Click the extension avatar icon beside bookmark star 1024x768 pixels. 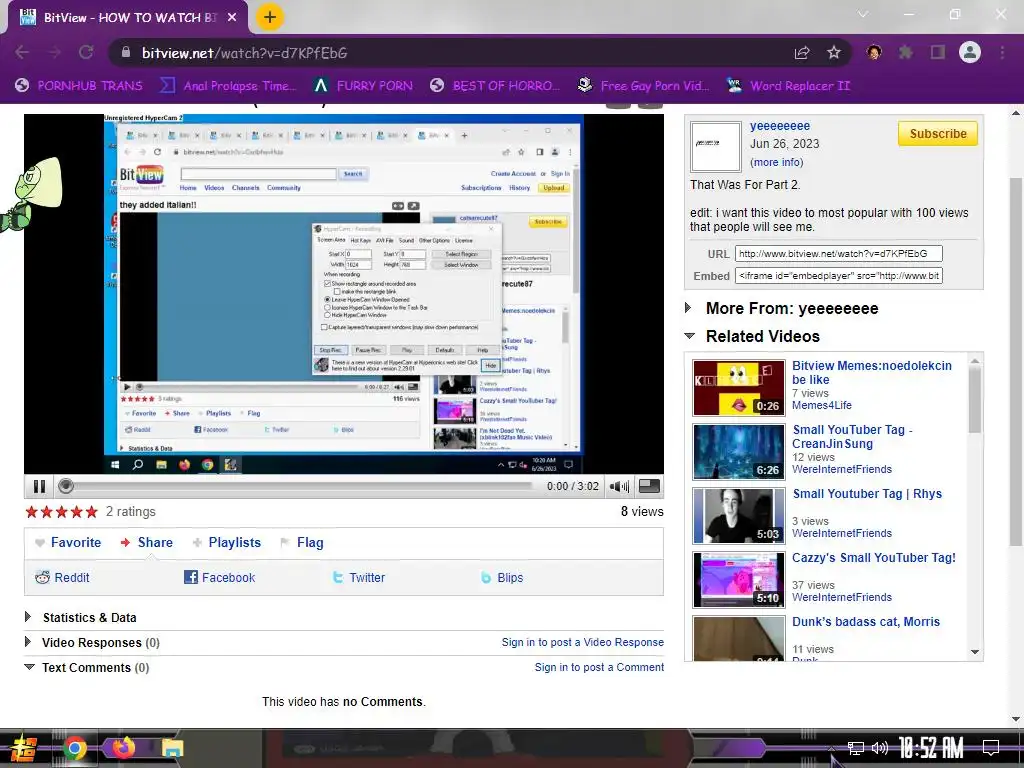click(874, 52)
